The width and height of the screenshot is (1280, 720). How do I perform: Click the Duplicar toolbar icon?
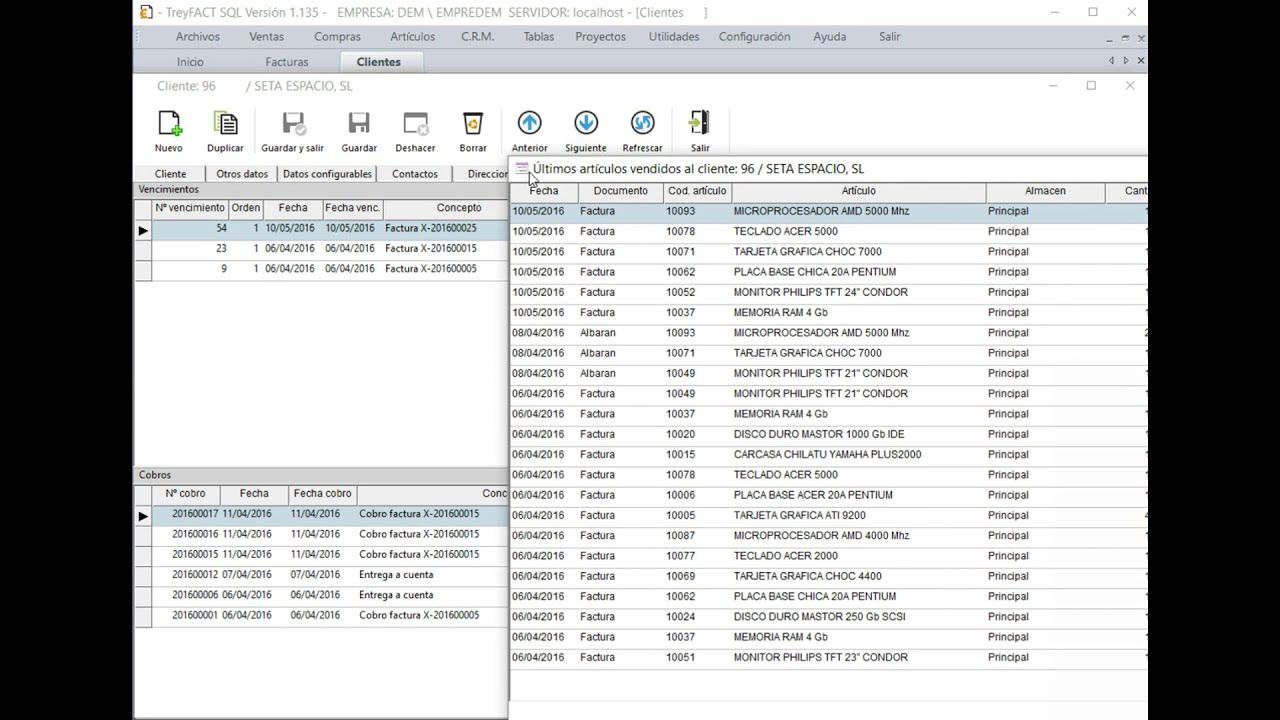(x=225, y=124)
